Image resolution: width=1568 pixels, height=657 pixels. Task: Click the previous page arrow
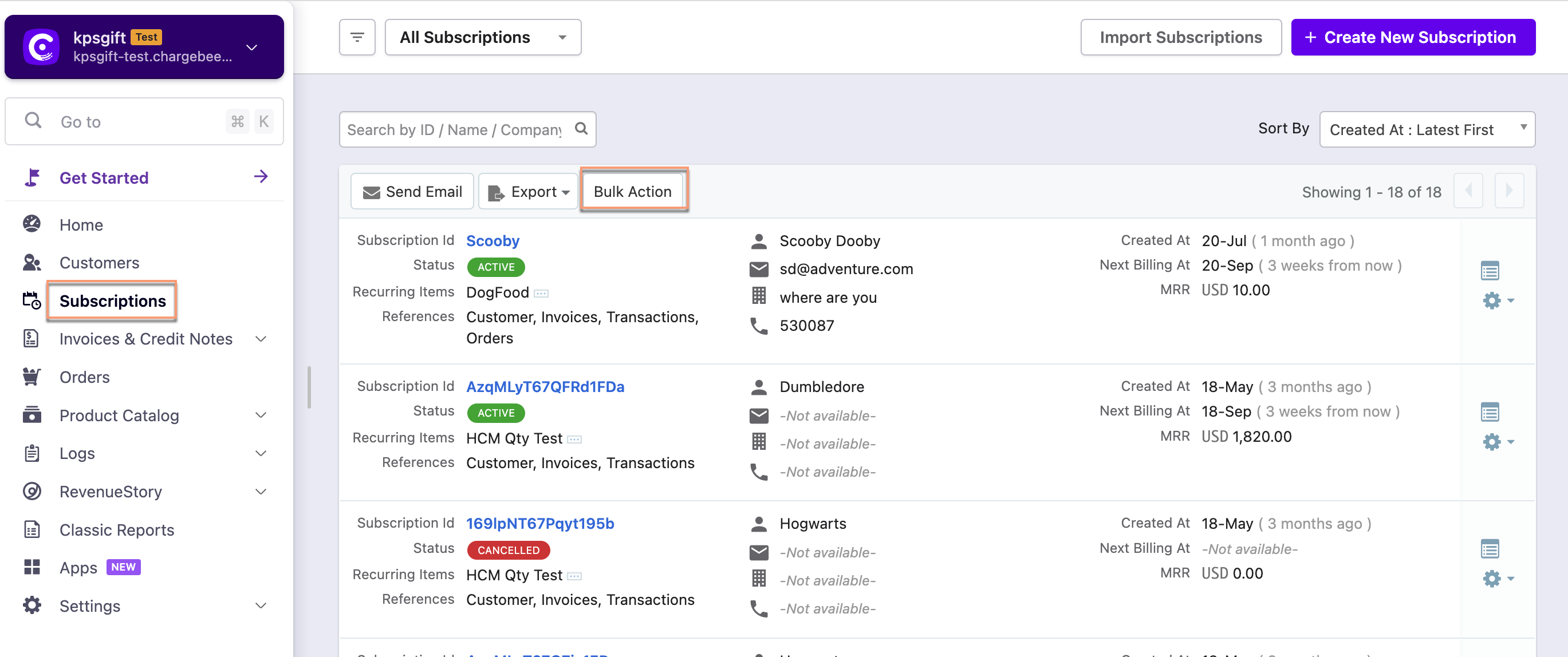[1468, 191]
